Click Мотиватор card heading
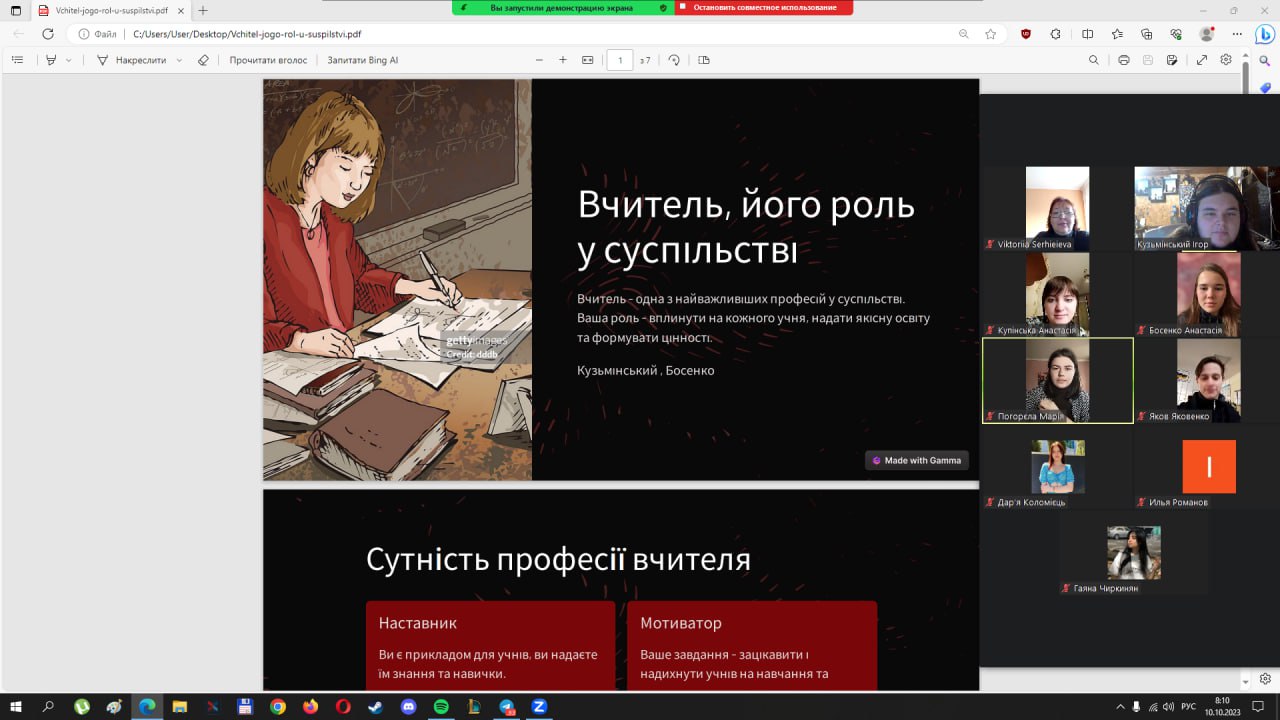The width and height of the screenshot is (1280, 720). point(680,623)
